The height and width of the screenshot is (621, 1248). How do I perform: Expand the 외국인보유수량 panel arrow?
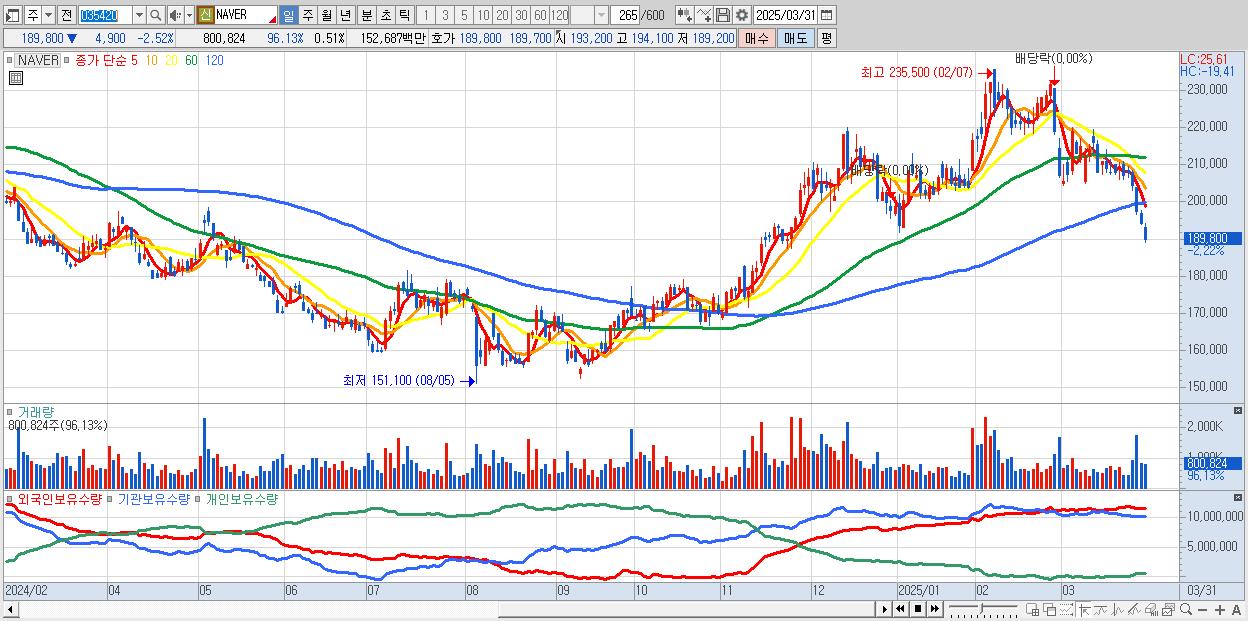[x=9, y=497]
